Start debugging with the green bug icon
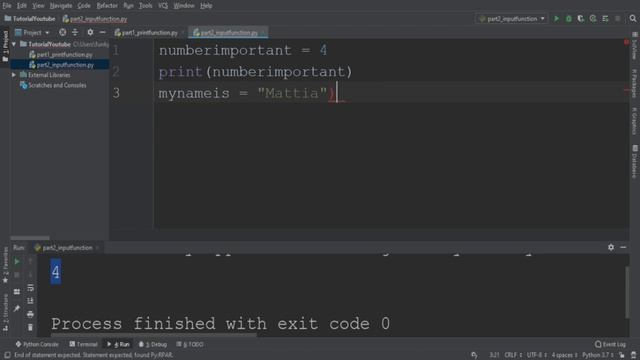This screenshot has height=360, width=640. pos(569,19)
